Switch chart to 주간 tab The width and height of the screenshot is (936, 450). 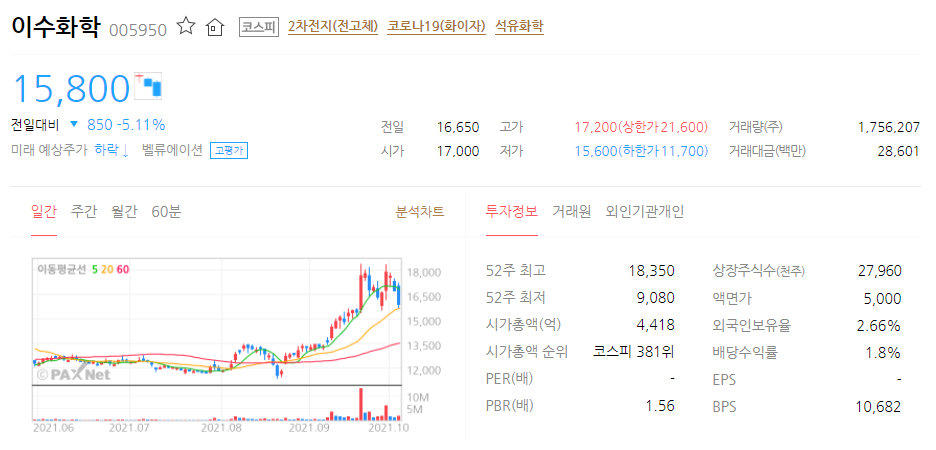point(84,211)
